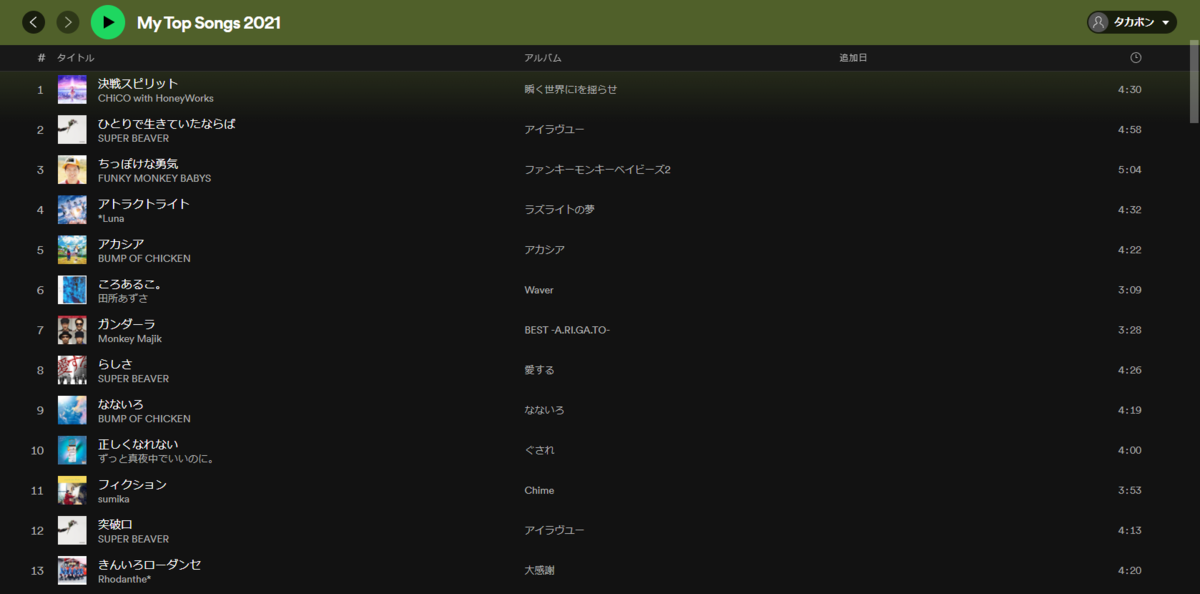Sort by the # column header
Screen dimensions: 1200x594
tap(41, 58)
